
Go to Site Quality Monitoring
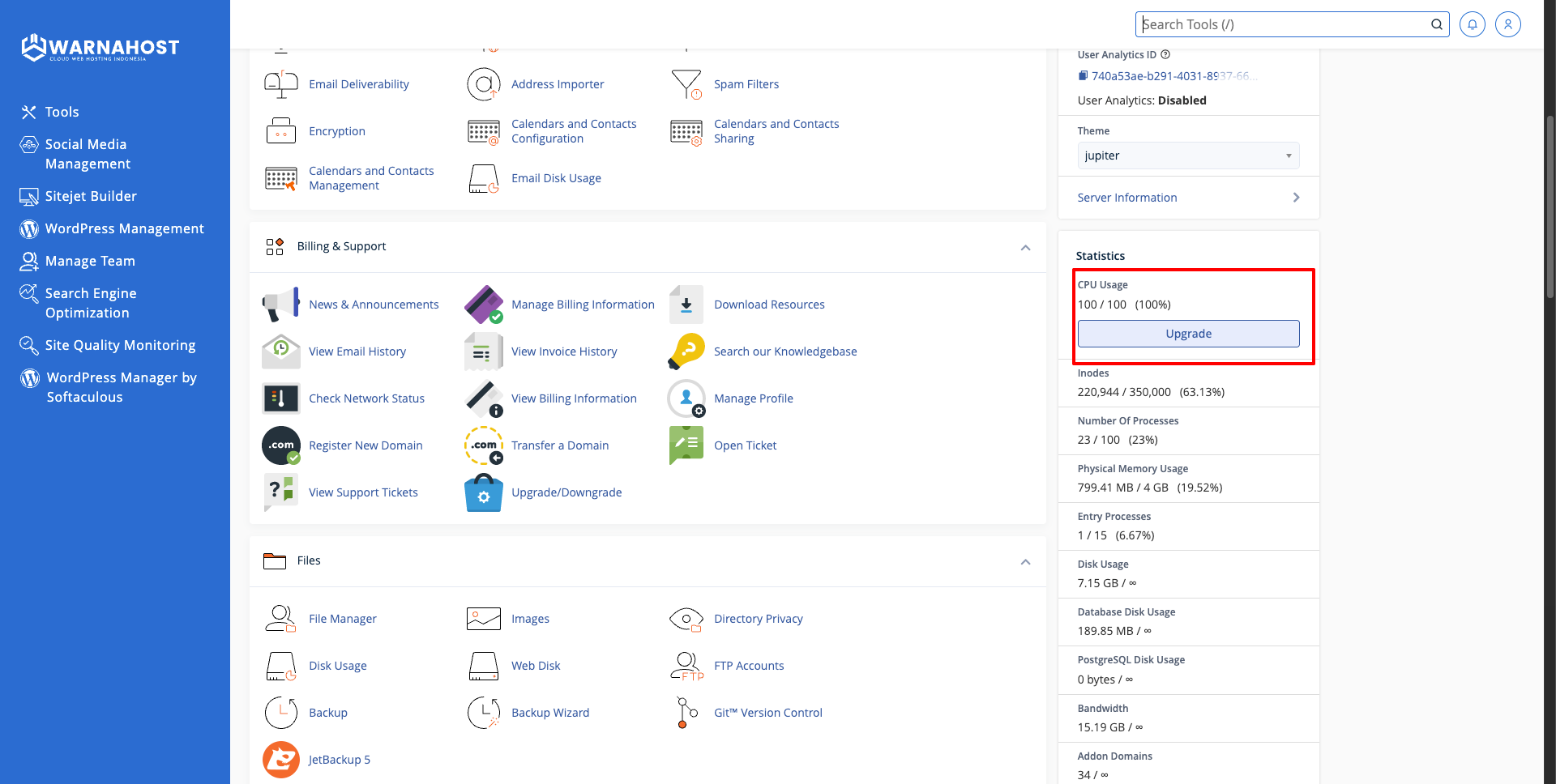point(120,345)
